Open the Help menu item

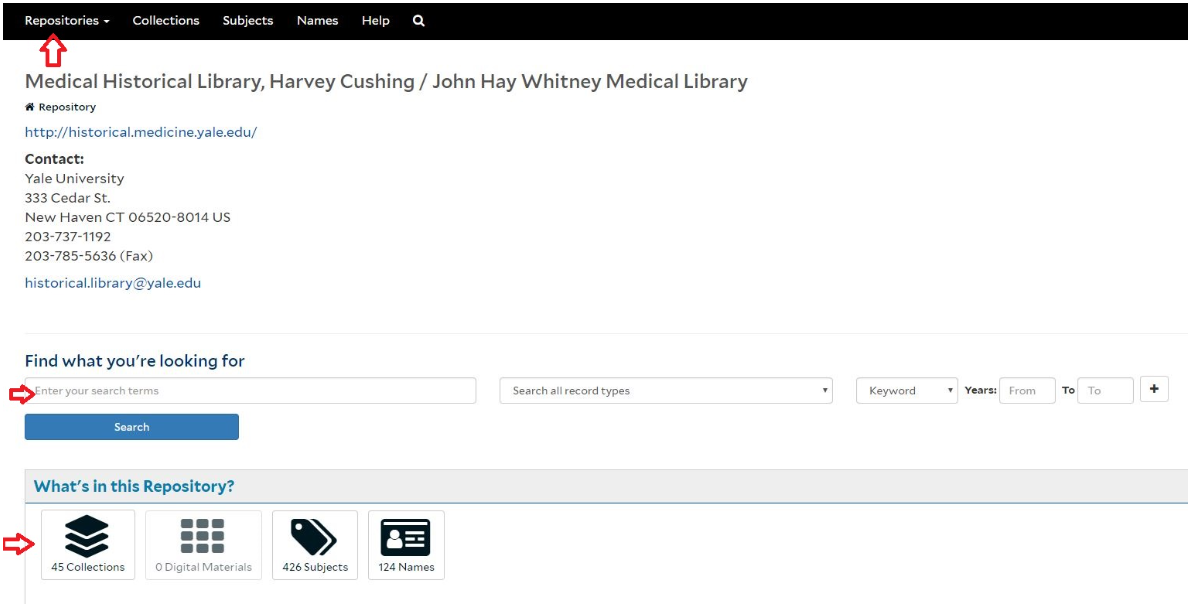376,21
